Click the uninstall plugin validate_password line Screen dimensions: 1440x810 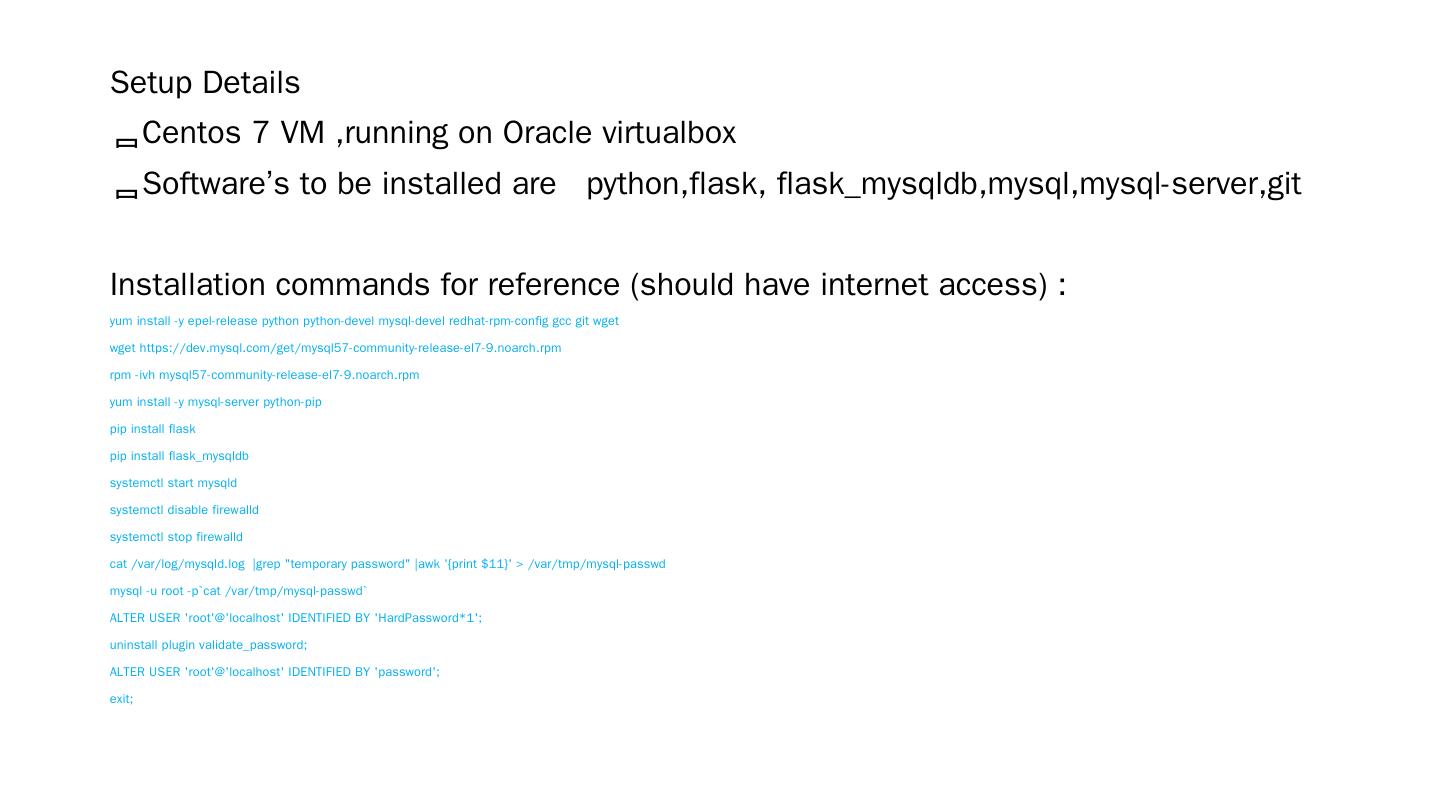pos(208,645)
